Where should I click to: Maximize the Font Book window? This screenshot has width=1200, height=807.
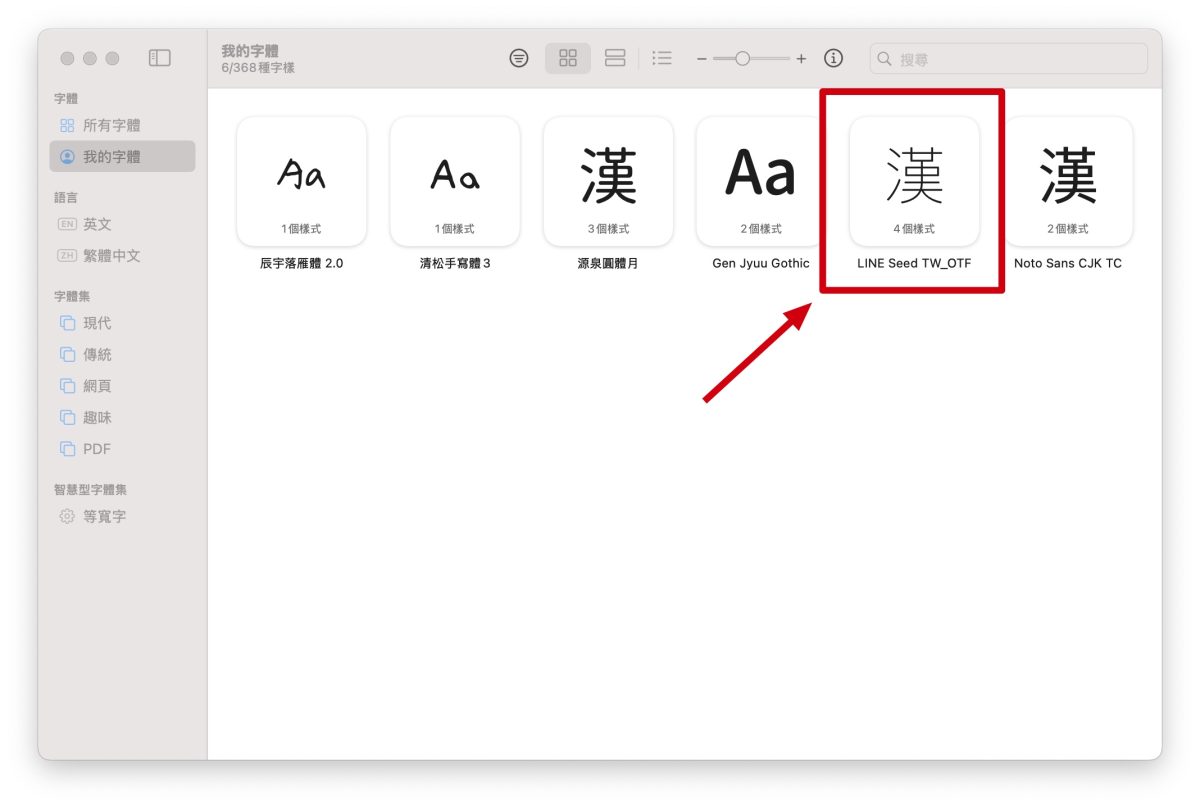click(112, 59)
